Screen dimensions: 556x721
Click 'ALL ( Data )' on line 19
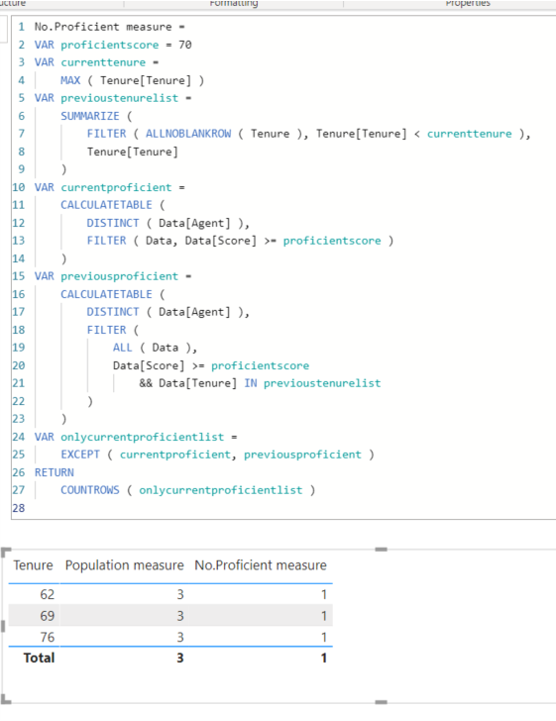click(152, 348)
